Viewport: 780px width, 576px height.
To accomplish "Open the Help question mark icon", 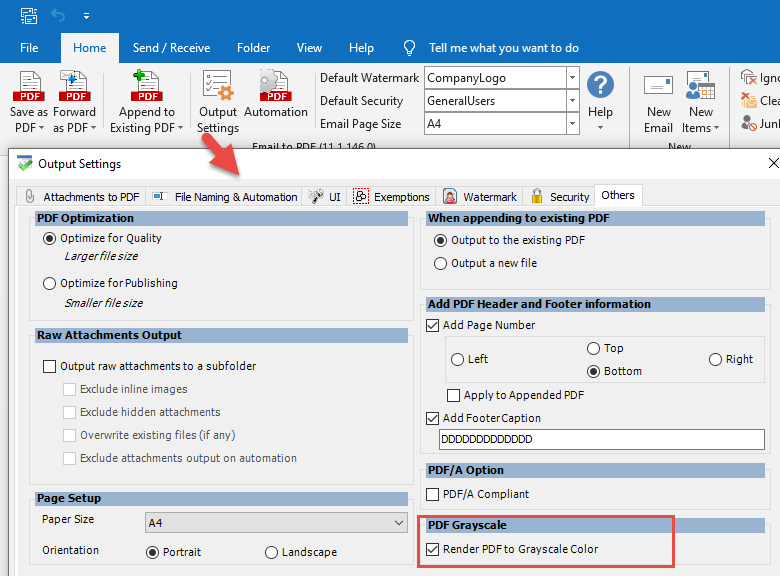I will 600,87.
